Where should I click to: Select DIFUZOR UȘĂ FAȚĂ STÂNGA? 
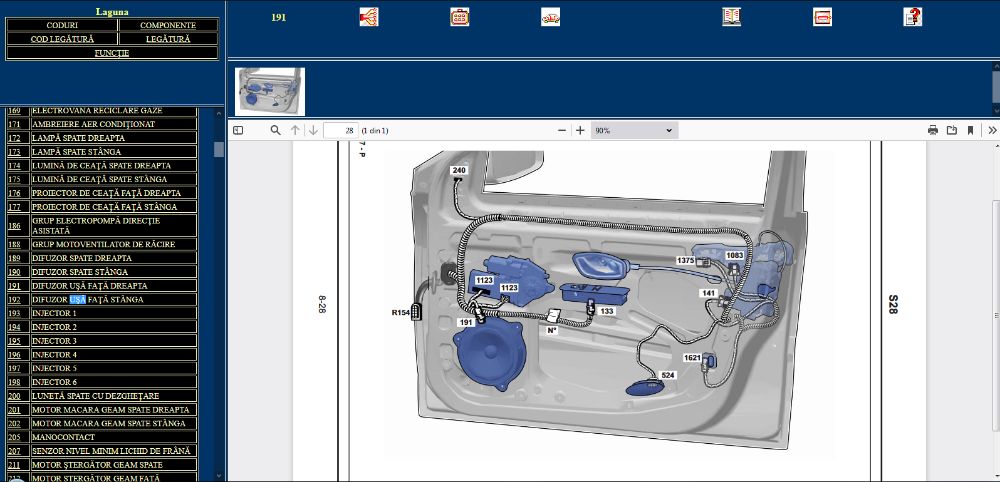click(114, 299)
